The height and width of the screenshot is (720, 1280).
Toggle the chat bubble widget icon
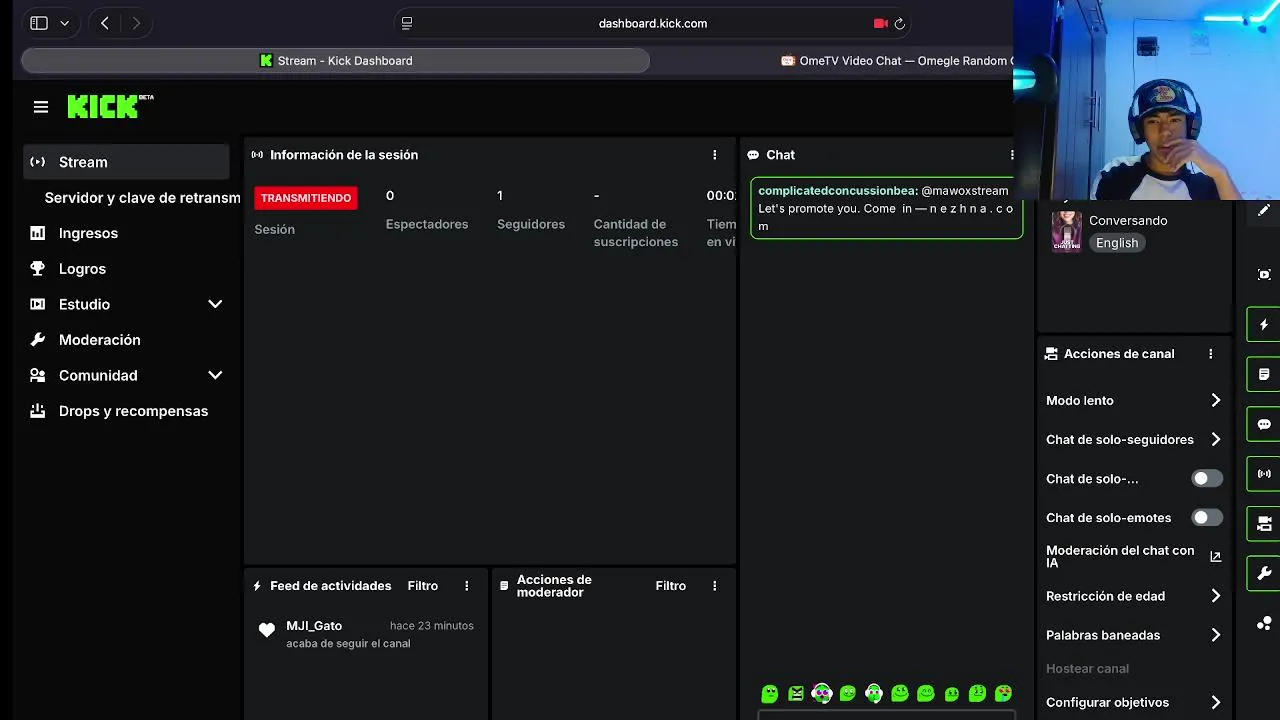1264,424
